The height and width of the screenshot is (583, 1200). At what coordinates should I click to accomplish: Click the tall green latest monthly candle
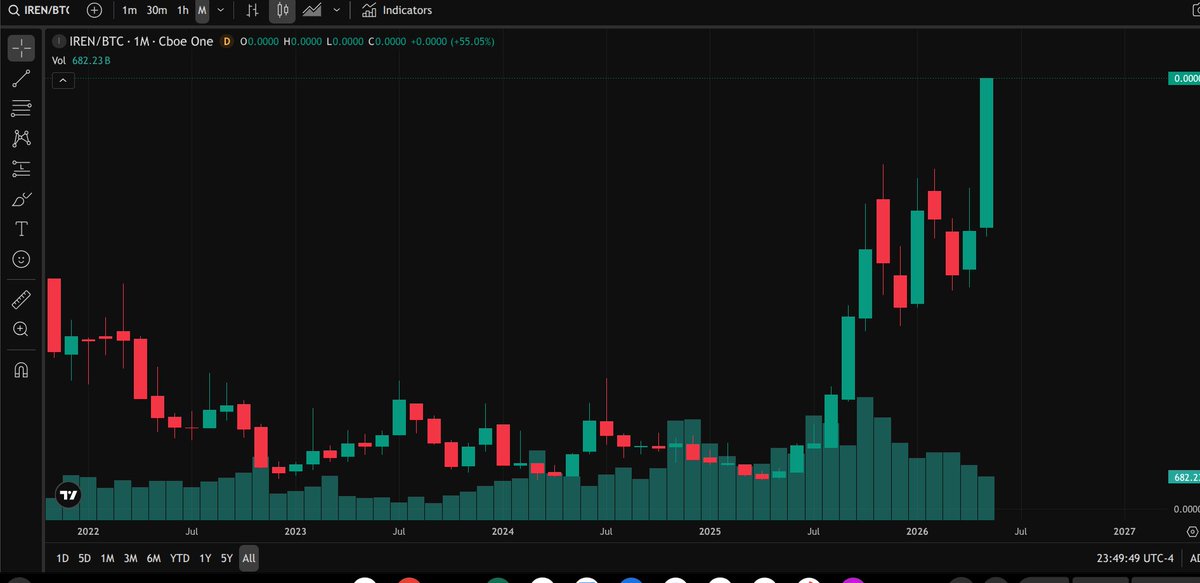coord(986,153)
